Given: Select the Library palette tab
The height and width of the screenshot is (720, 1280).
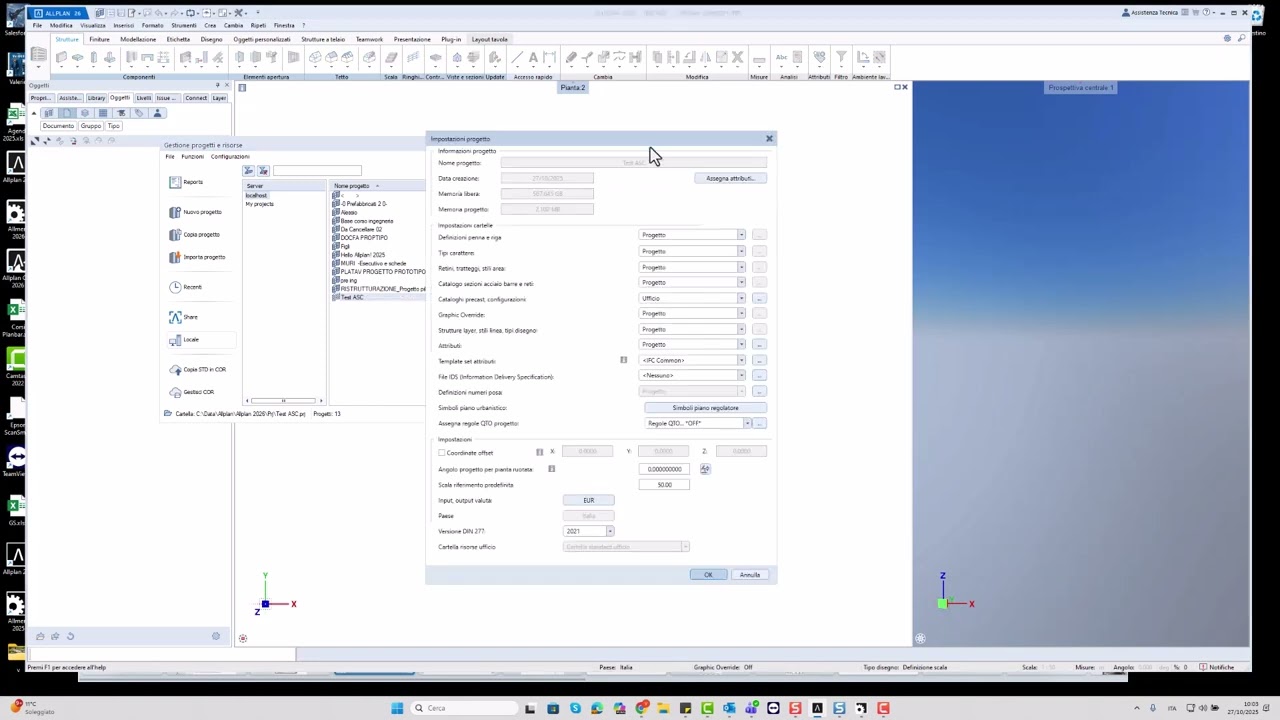Looking at the screenshot, I should pos(96,98).
